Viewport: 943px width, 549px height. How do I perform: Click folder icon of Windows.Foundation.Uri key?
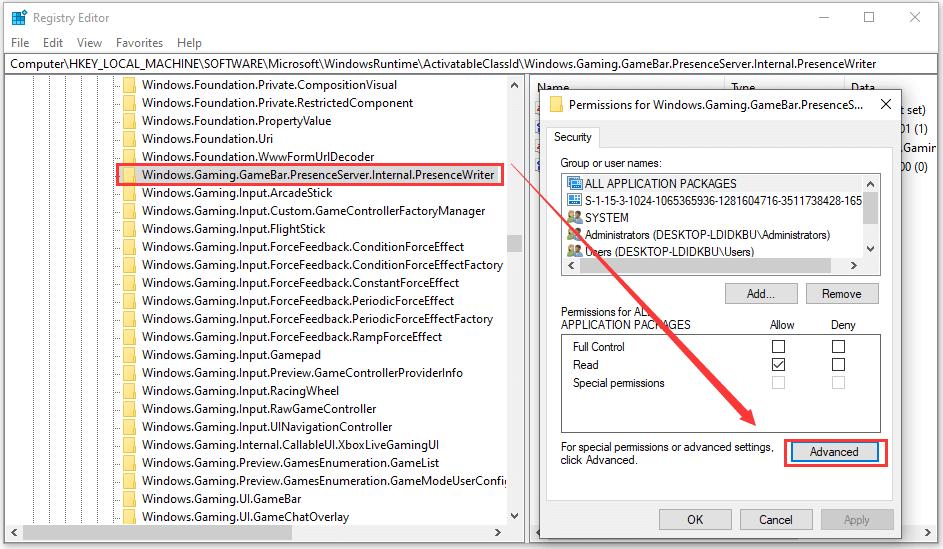(x=129, y=139)
